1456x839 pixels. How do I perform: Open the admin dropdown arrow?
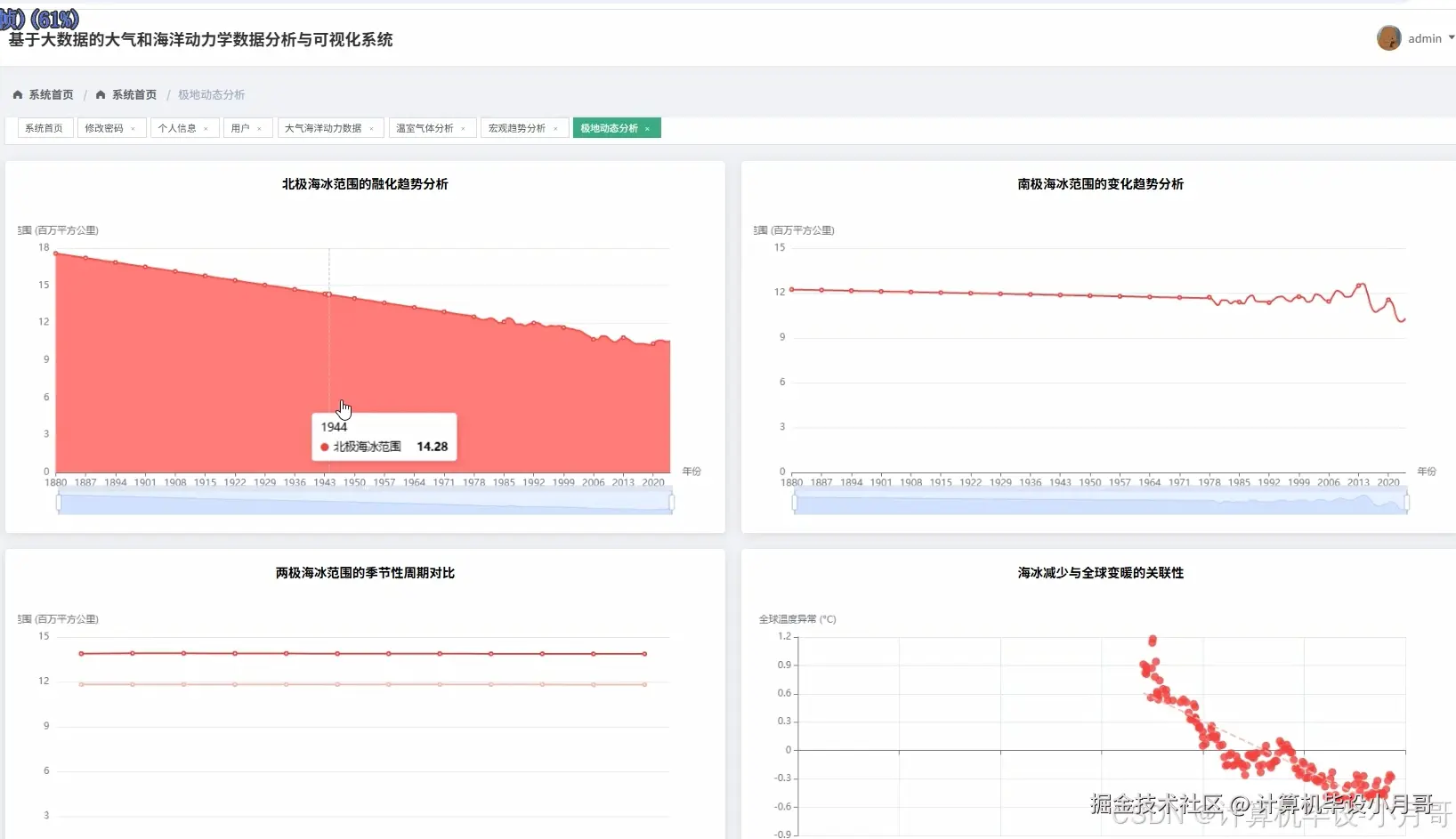pyautogui.click(x=1452, y=38)
